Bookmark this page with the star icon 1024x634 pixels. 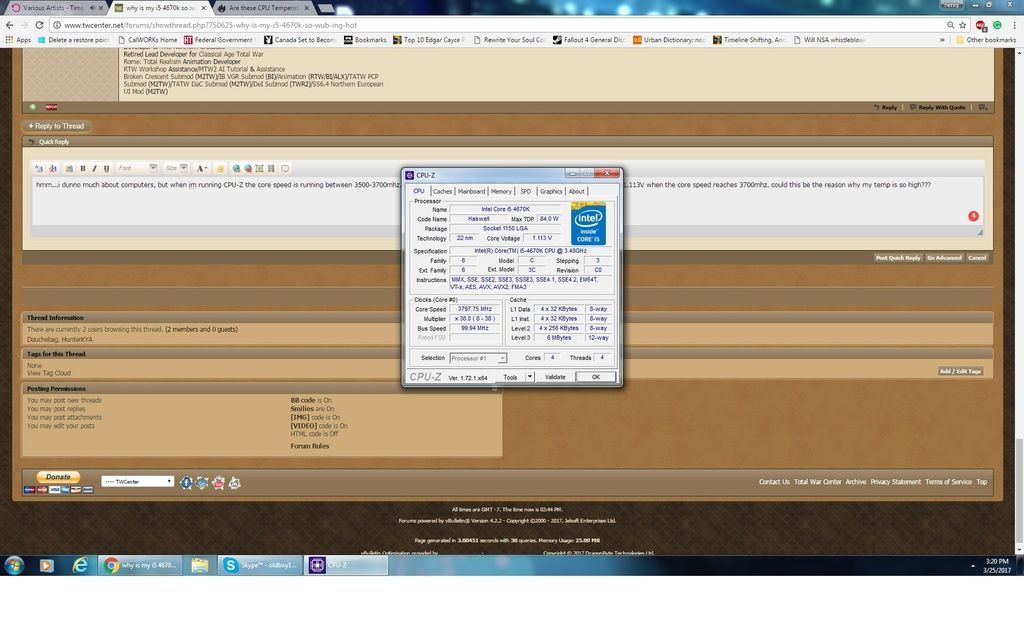pos(963,25)
